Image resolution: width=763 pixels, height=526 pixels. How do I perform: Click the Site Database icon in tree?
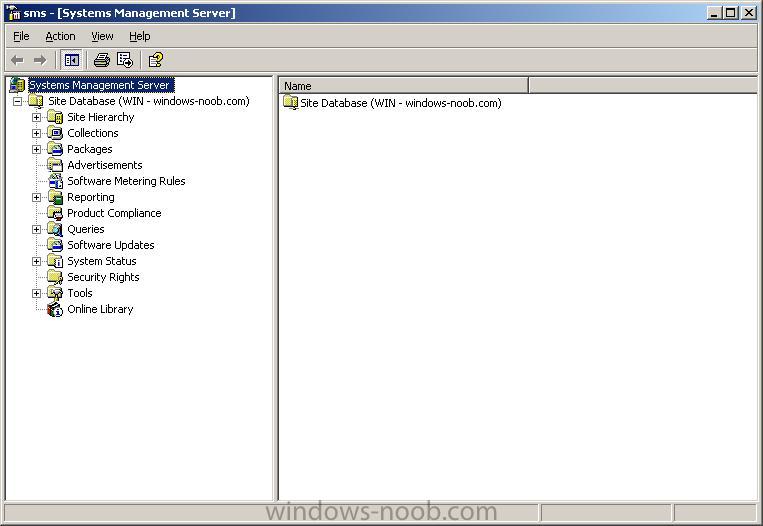click(x=36, y=101)
